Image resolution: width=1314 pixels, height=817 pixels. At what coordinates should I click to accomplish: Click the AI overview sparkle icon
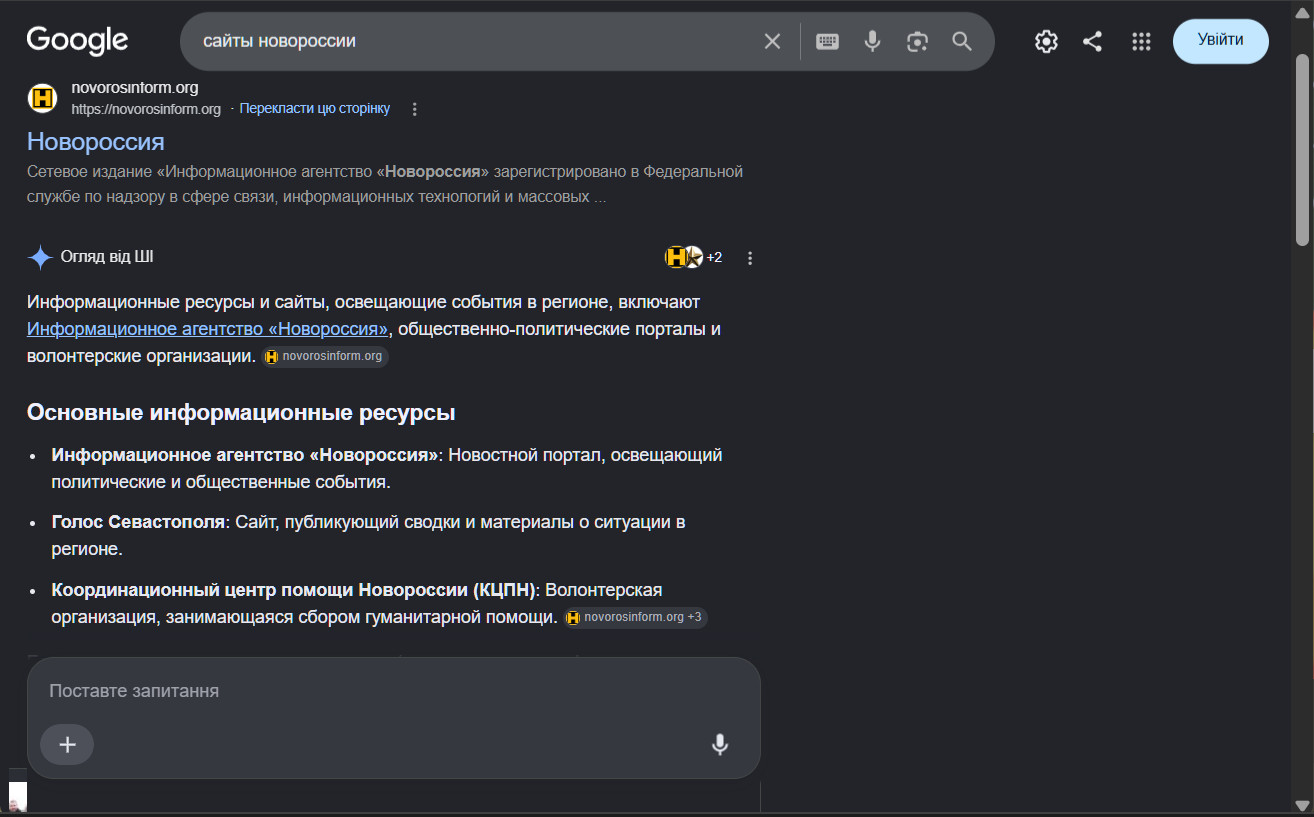[40, 257]
